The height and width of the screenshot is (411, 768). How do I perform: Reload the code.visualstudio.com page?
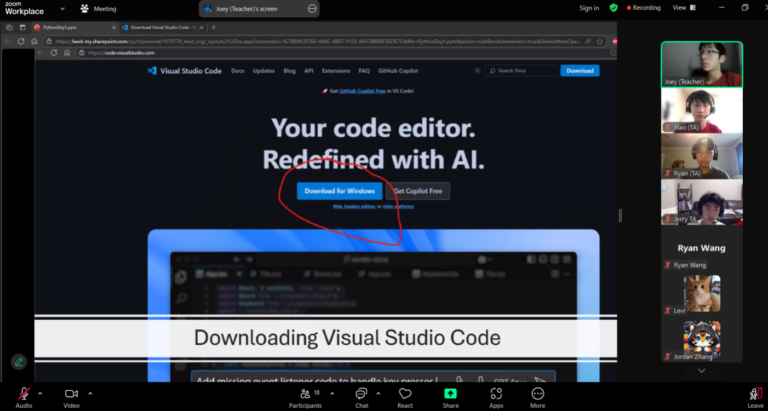[54, 53]
